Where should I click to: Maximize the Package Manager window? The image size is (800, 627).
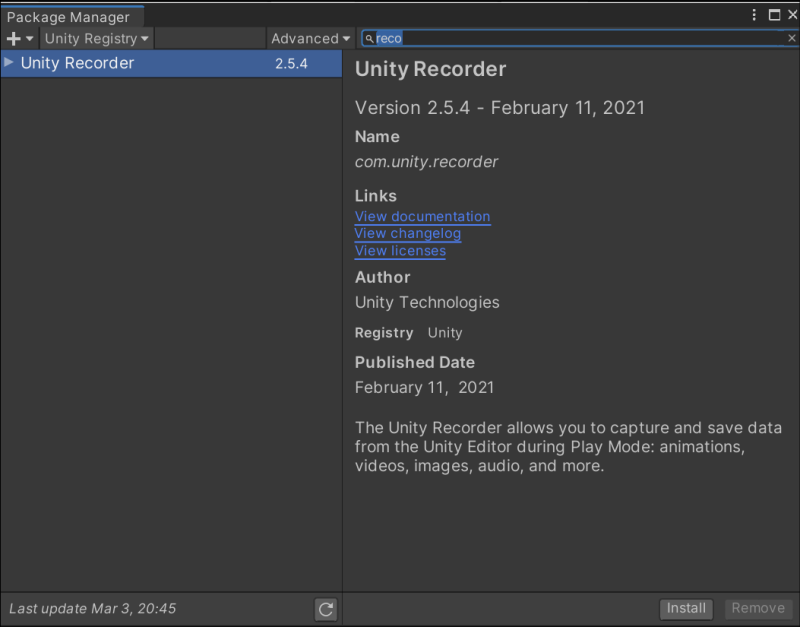coord(774,15)
